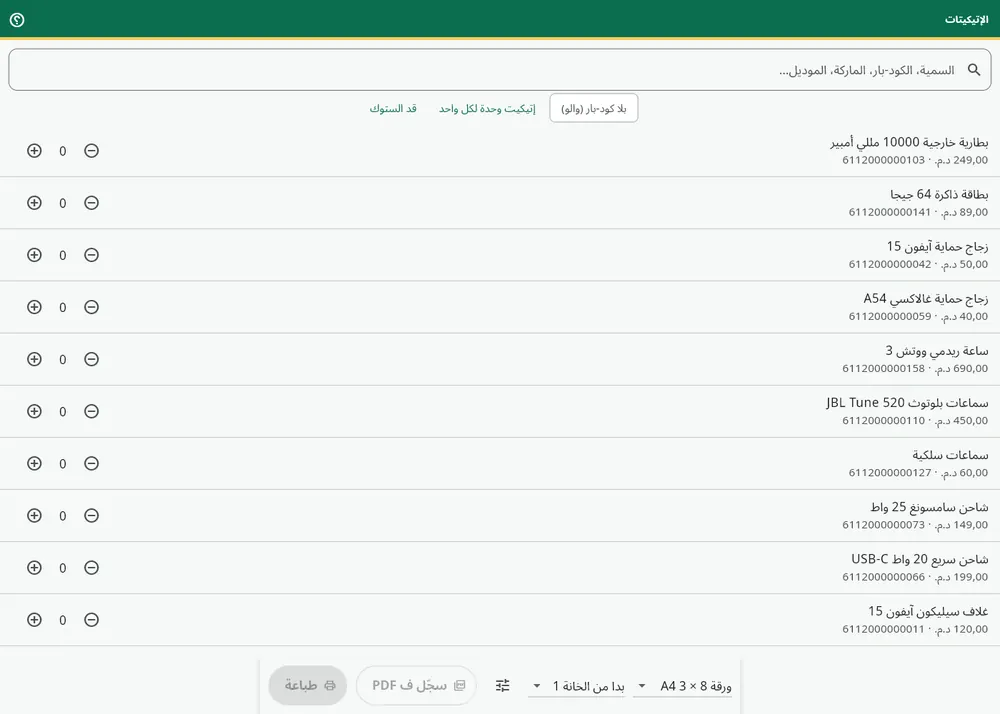Click the قد الستوك button
Image resolution: width=1000 pixels, height=714 pixels.
(x=393, y=108)
